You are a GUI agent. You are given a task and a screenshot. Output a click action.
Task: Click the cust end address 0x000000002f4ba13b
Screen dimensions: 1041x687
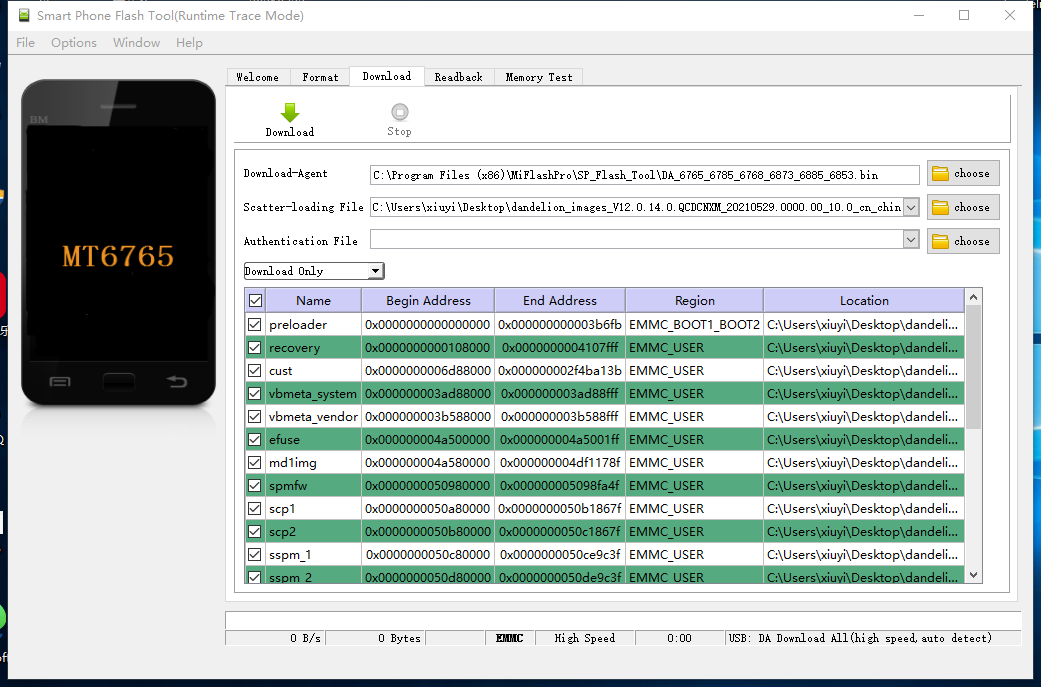(560, 370)
